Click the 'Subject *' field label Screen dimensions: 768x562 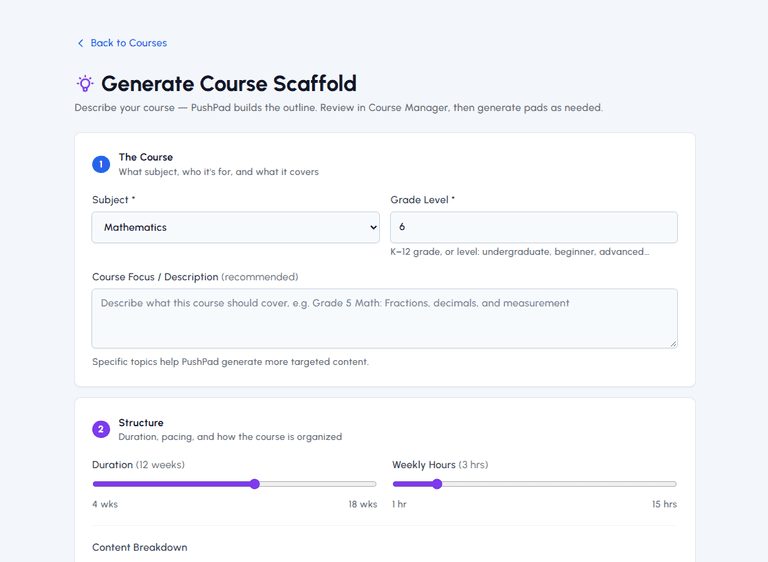[114, 200]
